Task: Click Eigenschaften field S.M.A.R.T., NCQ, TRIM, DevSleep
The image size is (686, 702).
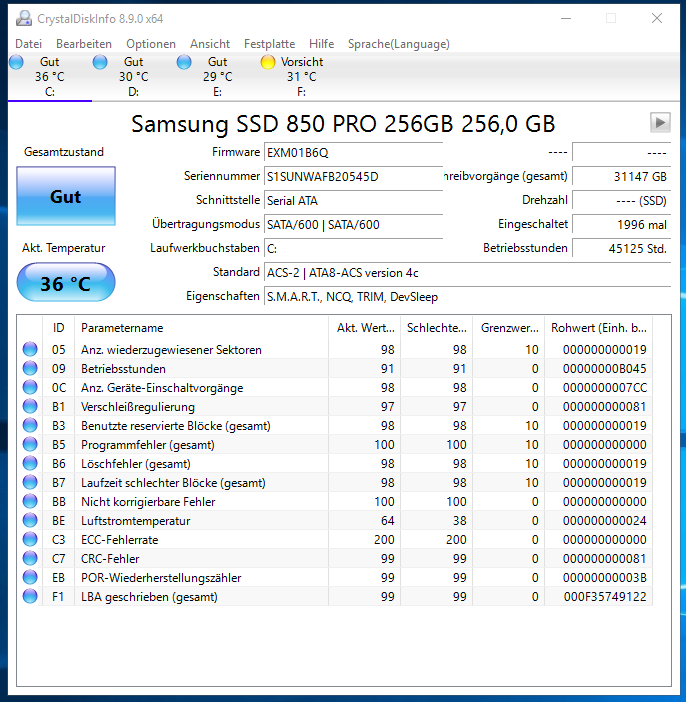Action: click(x=467, y=296)
